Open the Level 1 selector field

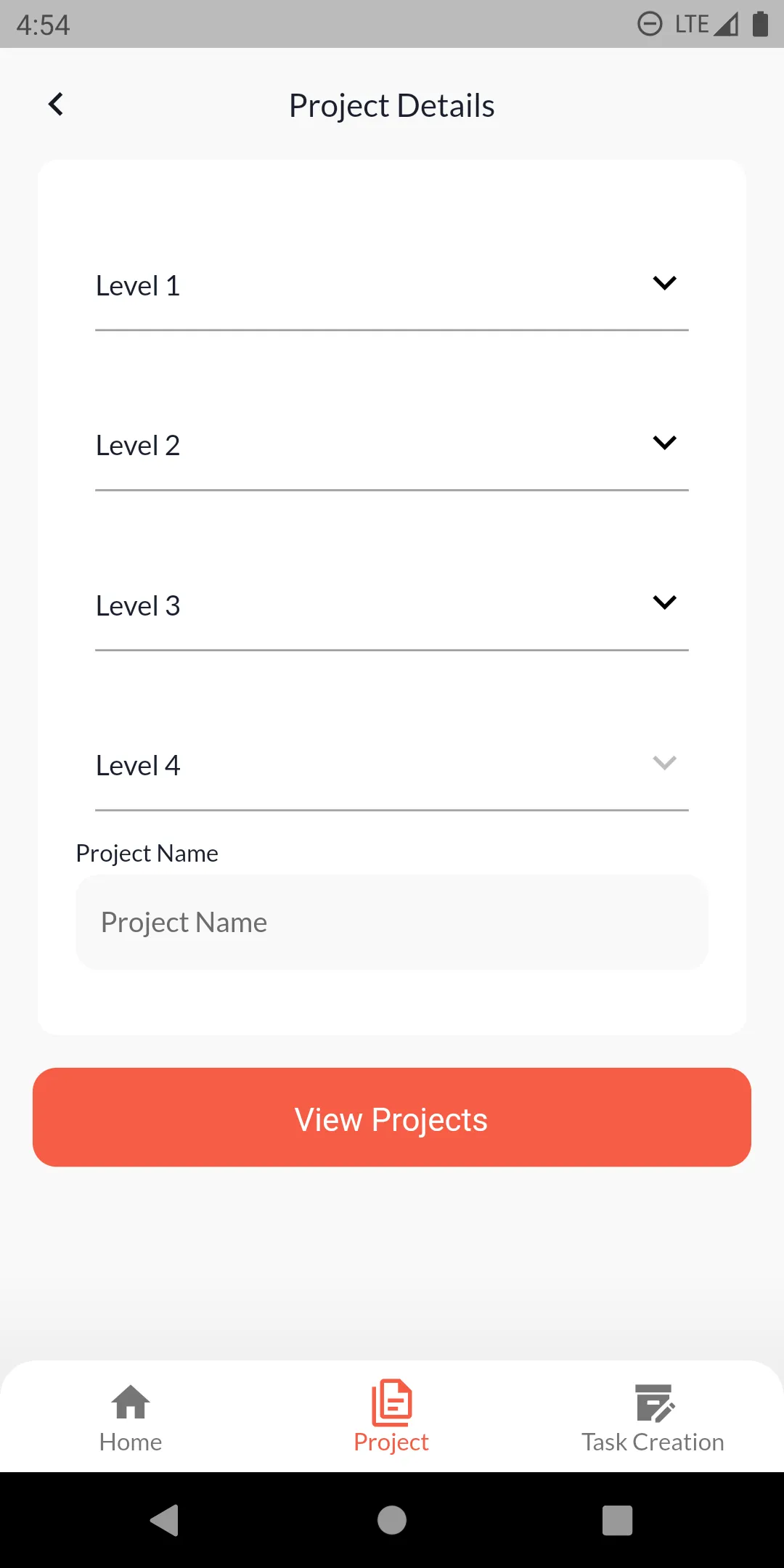[x=363, y=287]
